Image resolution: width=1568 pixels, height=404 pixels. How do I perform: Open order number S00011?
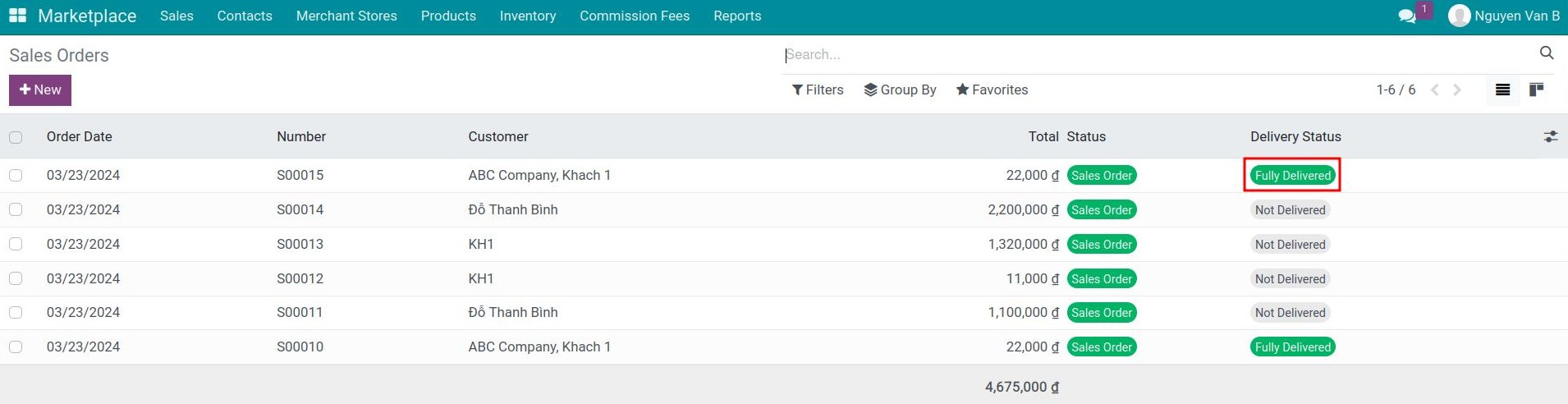(x=300, y=312)
